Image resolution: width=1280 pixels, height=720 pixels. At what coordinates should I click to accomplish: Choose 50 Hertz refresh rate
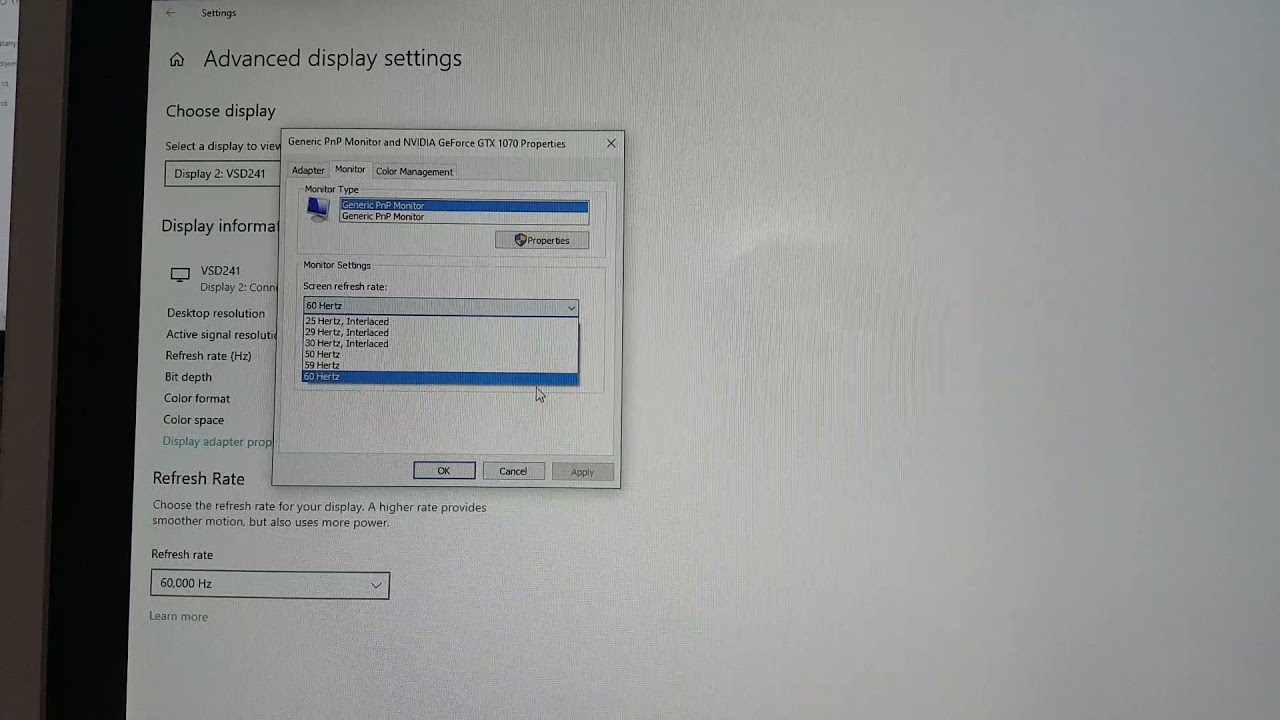click(x=440, y=355)
